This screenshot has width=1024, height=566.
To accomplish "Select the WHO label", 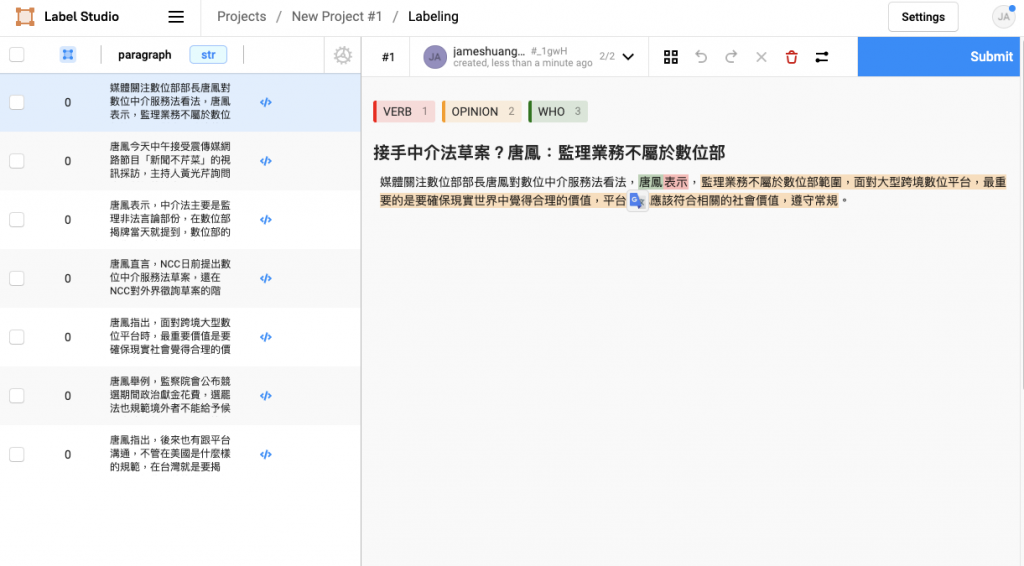I will [558, 112].
